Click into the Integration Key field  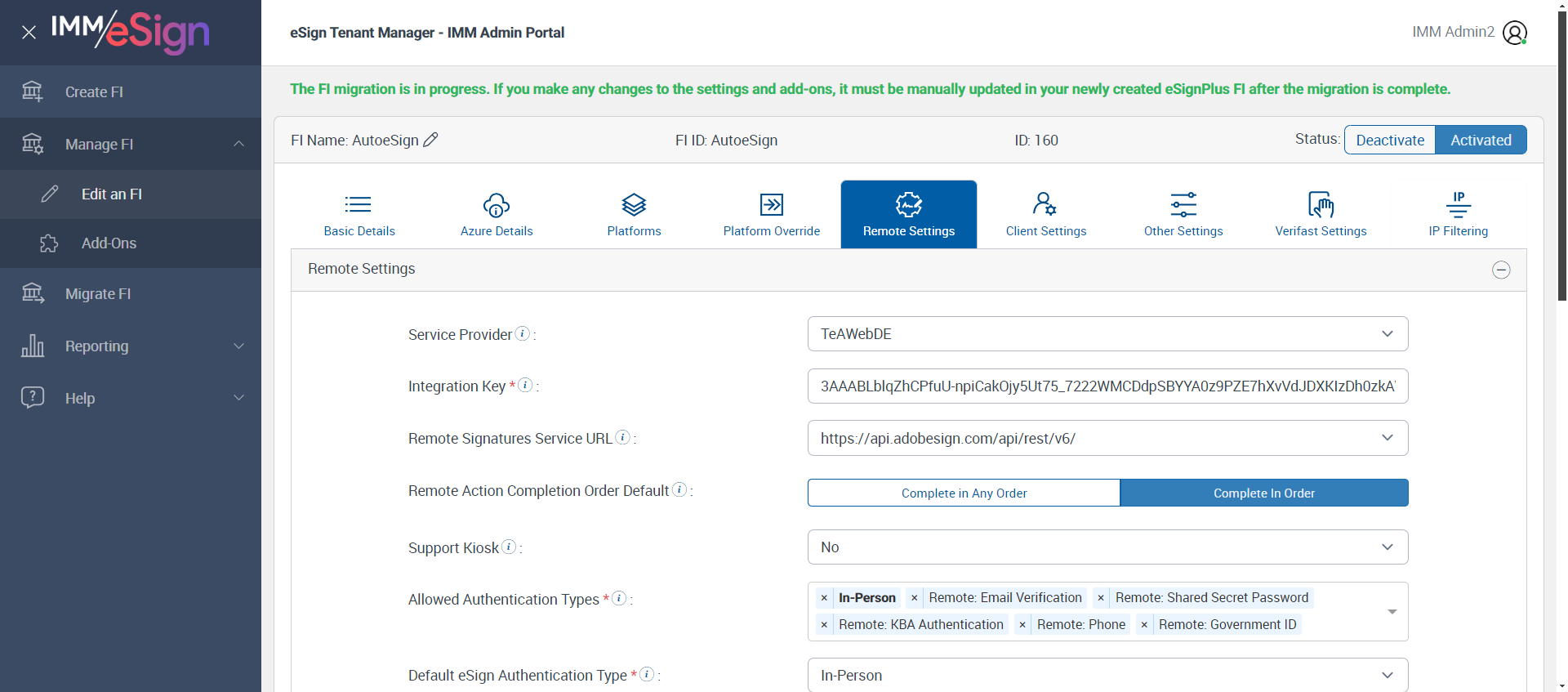(1107, 386)
